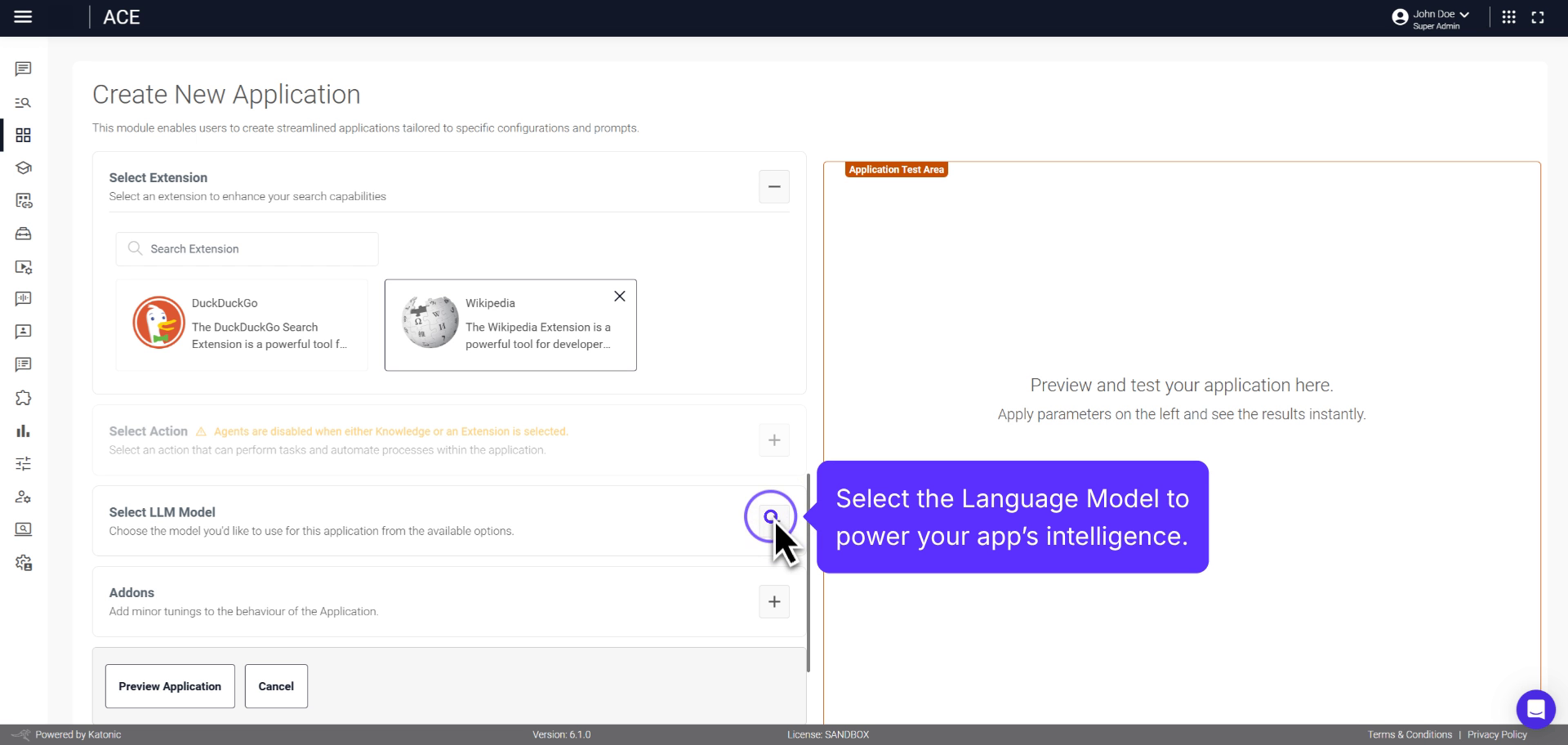
Task: Click Preview Application
Action: (x=169, y=686)
